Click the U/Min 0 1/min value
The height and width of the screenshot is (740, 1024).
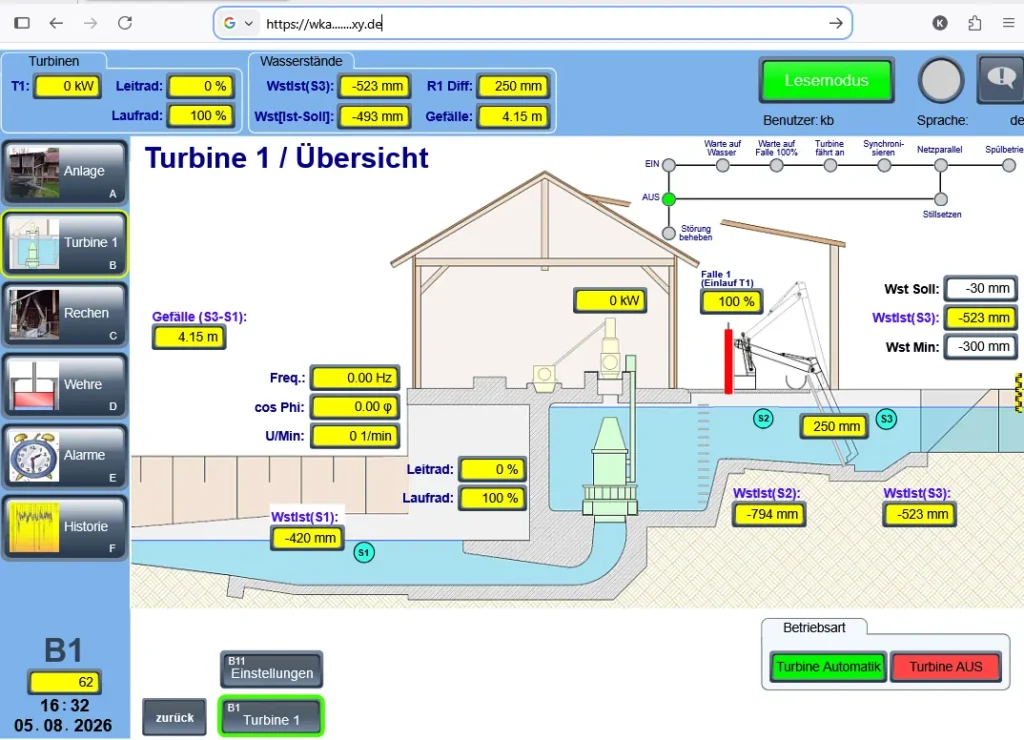click(355, 436)
